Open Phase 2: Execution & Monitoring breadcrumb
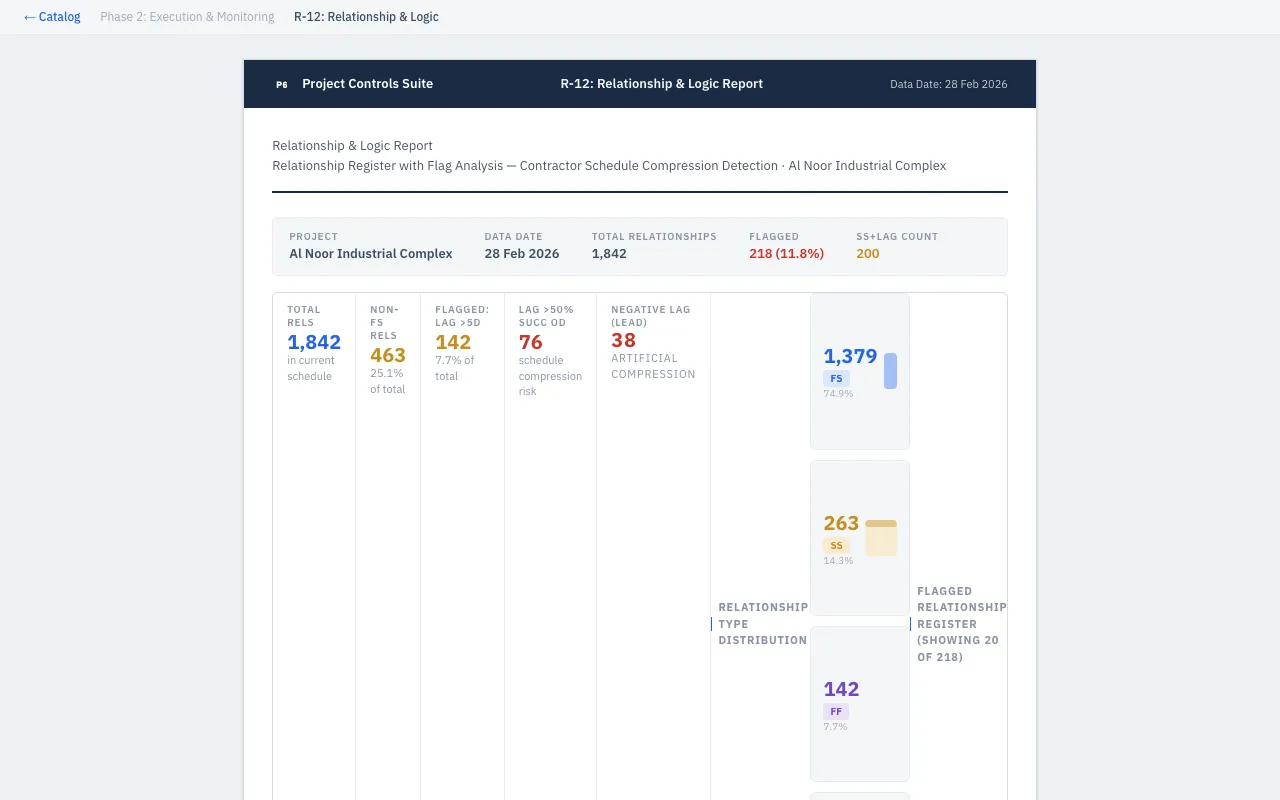This screenshot has height=800, width=1280. [187, 17]
